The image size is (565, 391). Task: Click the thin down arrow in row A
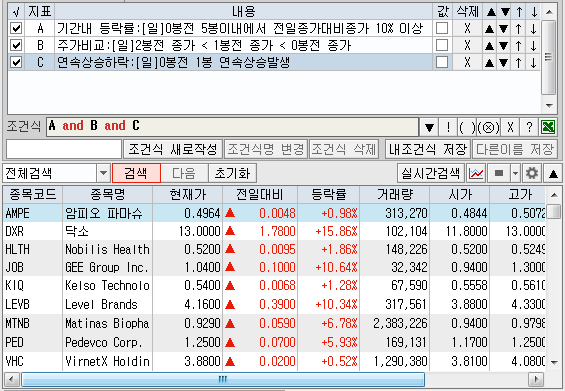[x=534, y=28]
